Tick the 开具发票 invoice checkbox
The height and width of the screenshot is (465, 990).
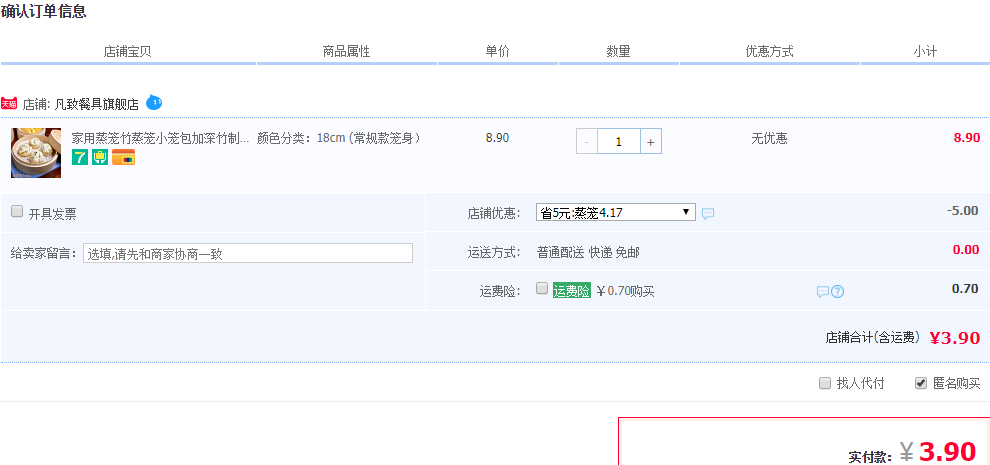(17, 212)
